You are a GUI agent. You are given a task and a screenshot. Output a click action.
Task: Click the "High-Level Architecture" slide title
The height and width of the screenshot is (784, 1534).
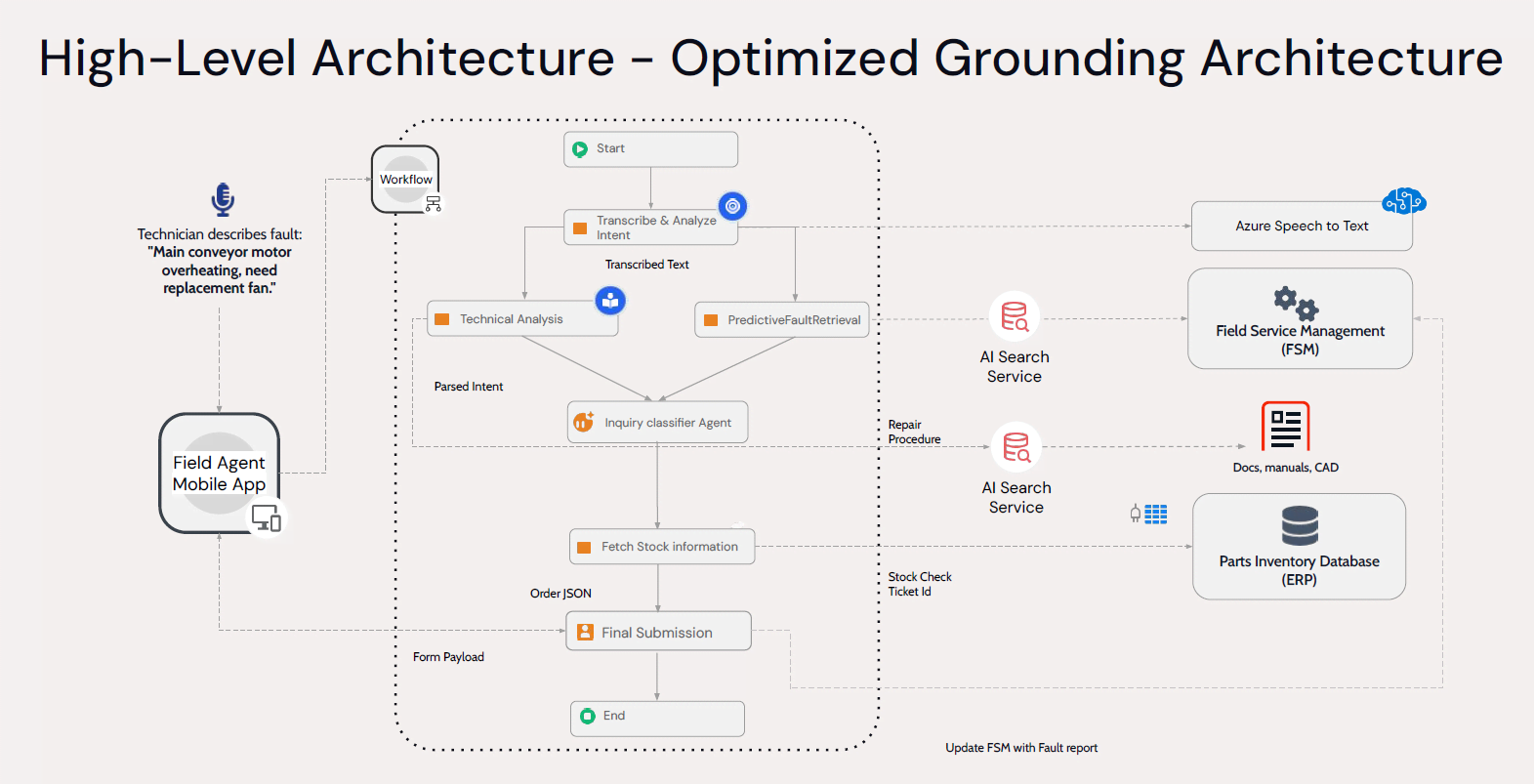(x=770, y=58)
